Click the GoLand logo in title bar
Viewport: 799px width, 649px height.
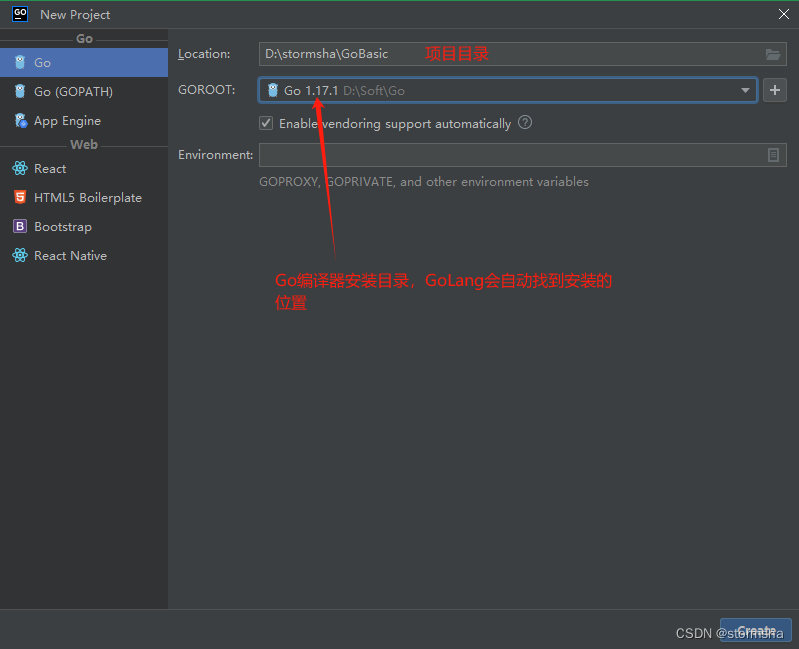pyautogui.click(x=20, y=14)
